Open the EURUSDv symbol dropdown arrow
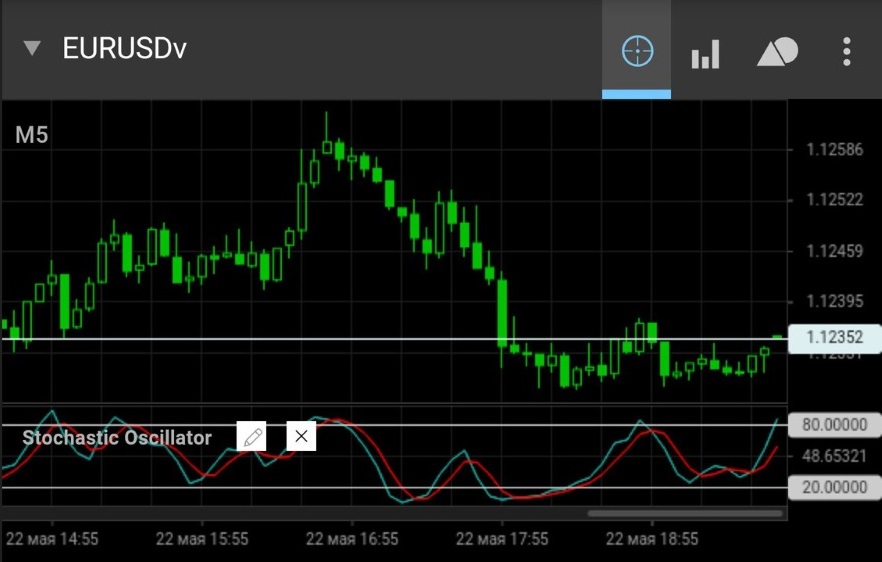This screenshot has width=882, height=562. click(32, 48)
